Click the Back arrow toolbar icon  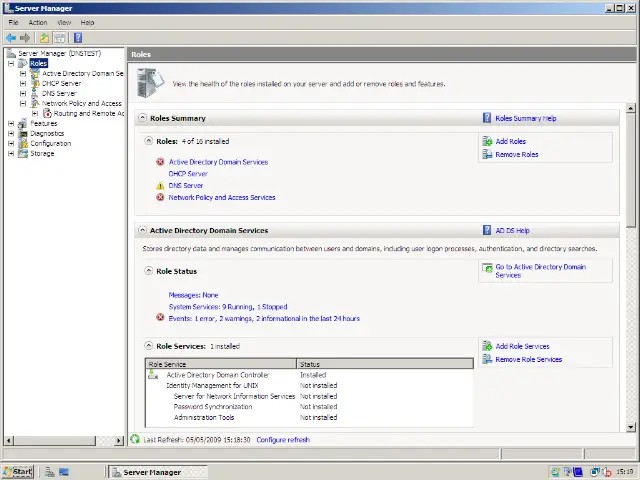(x=11, y=38)
